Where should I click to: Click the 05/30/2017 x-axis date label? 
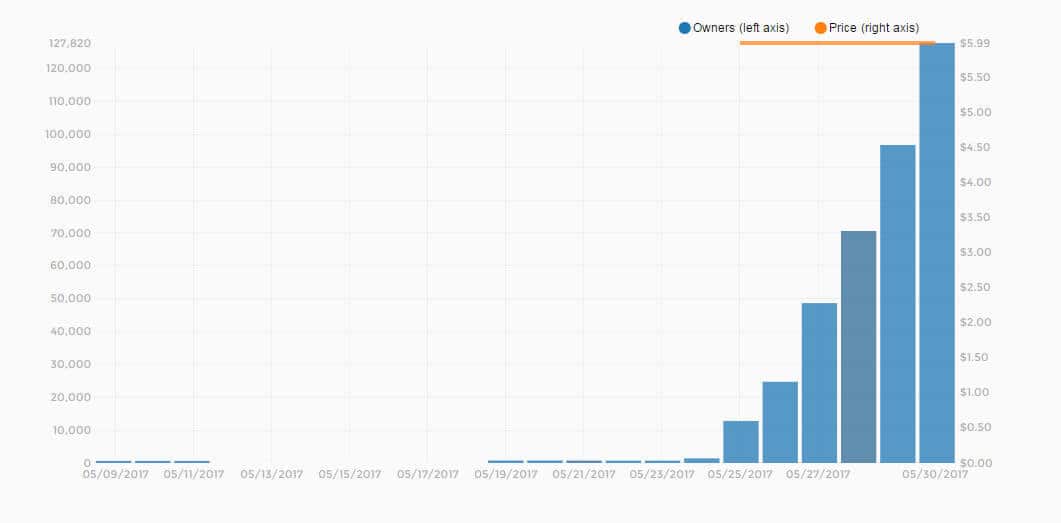click(x=935, y=474)
